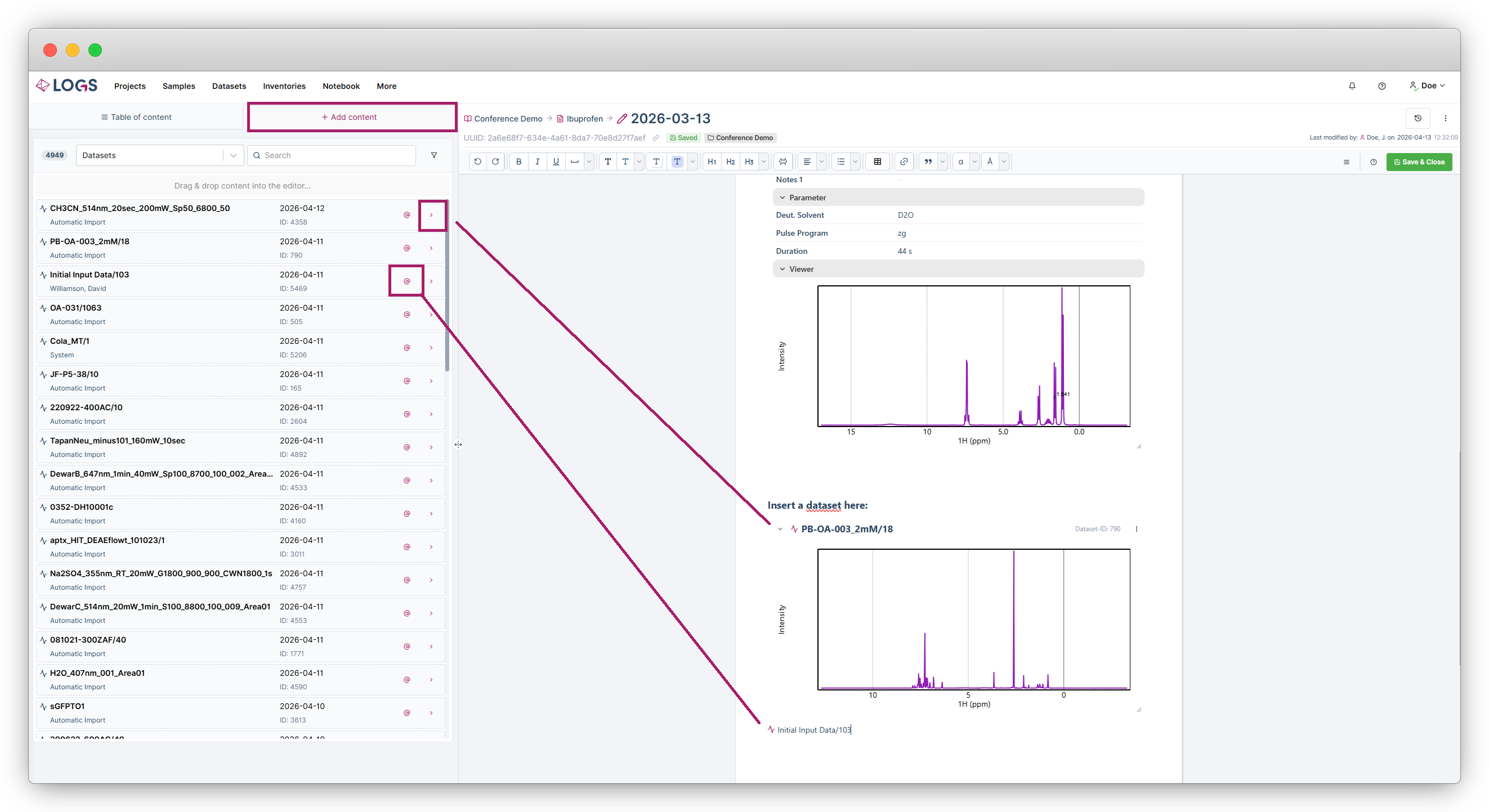1489x812 pixels.
Task: Toggle underline formatting
Action: coord(556,162)
